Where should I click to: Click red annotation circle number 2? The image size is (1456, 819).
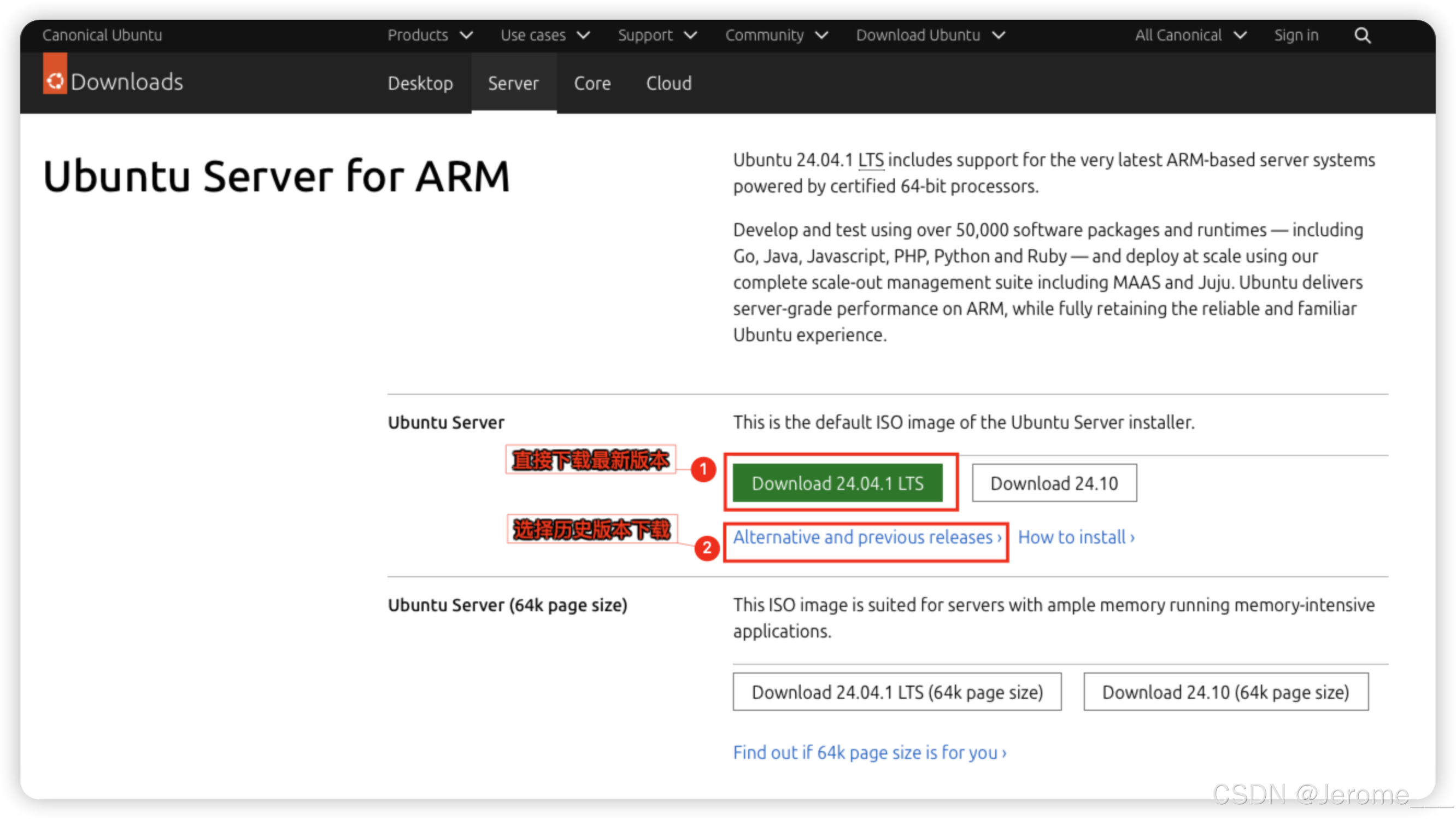click(x=707, y=548)
